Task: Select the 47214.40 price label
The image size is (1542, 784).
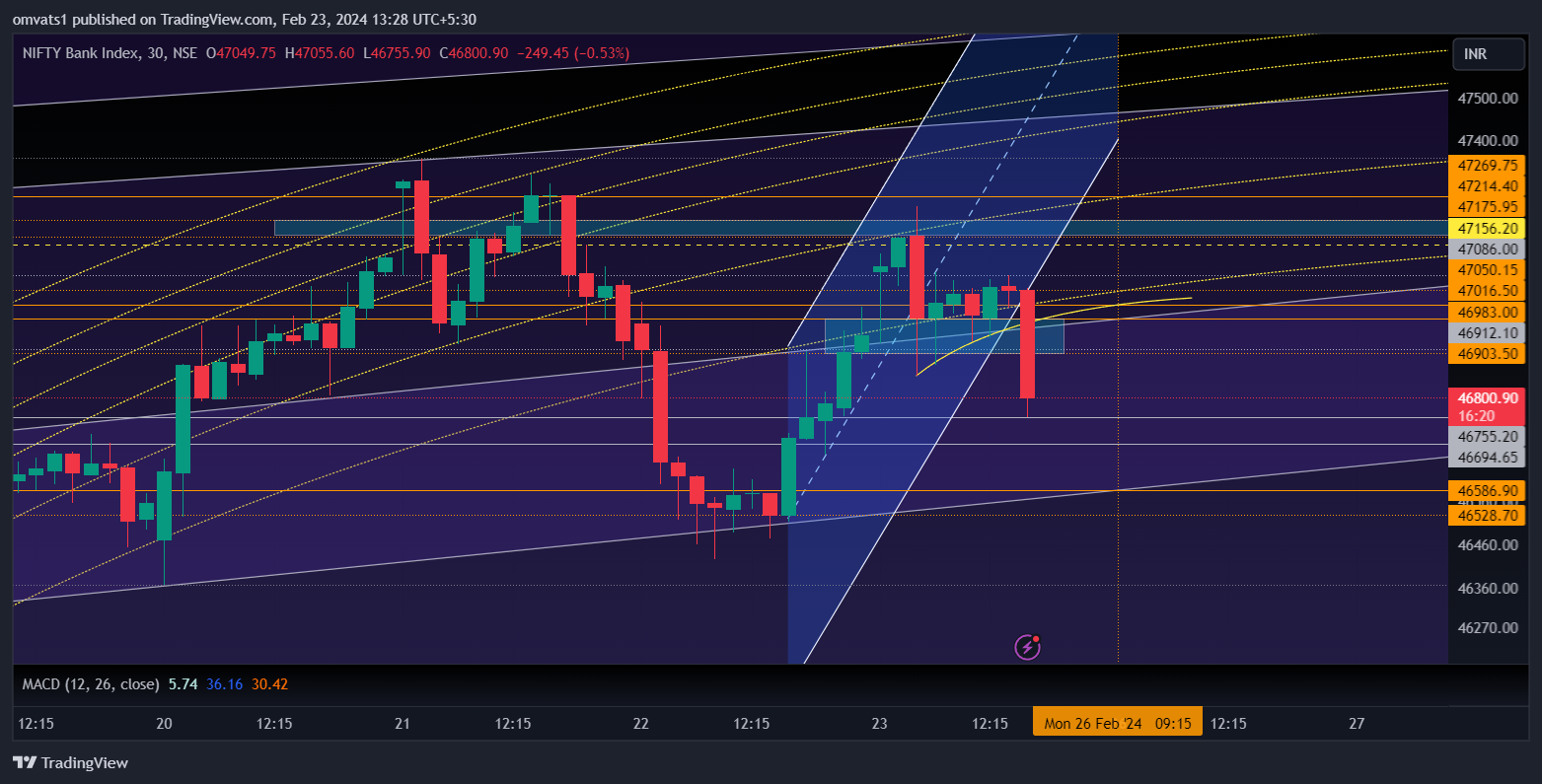Action: pyautogui.click(x=1486, y=186)
